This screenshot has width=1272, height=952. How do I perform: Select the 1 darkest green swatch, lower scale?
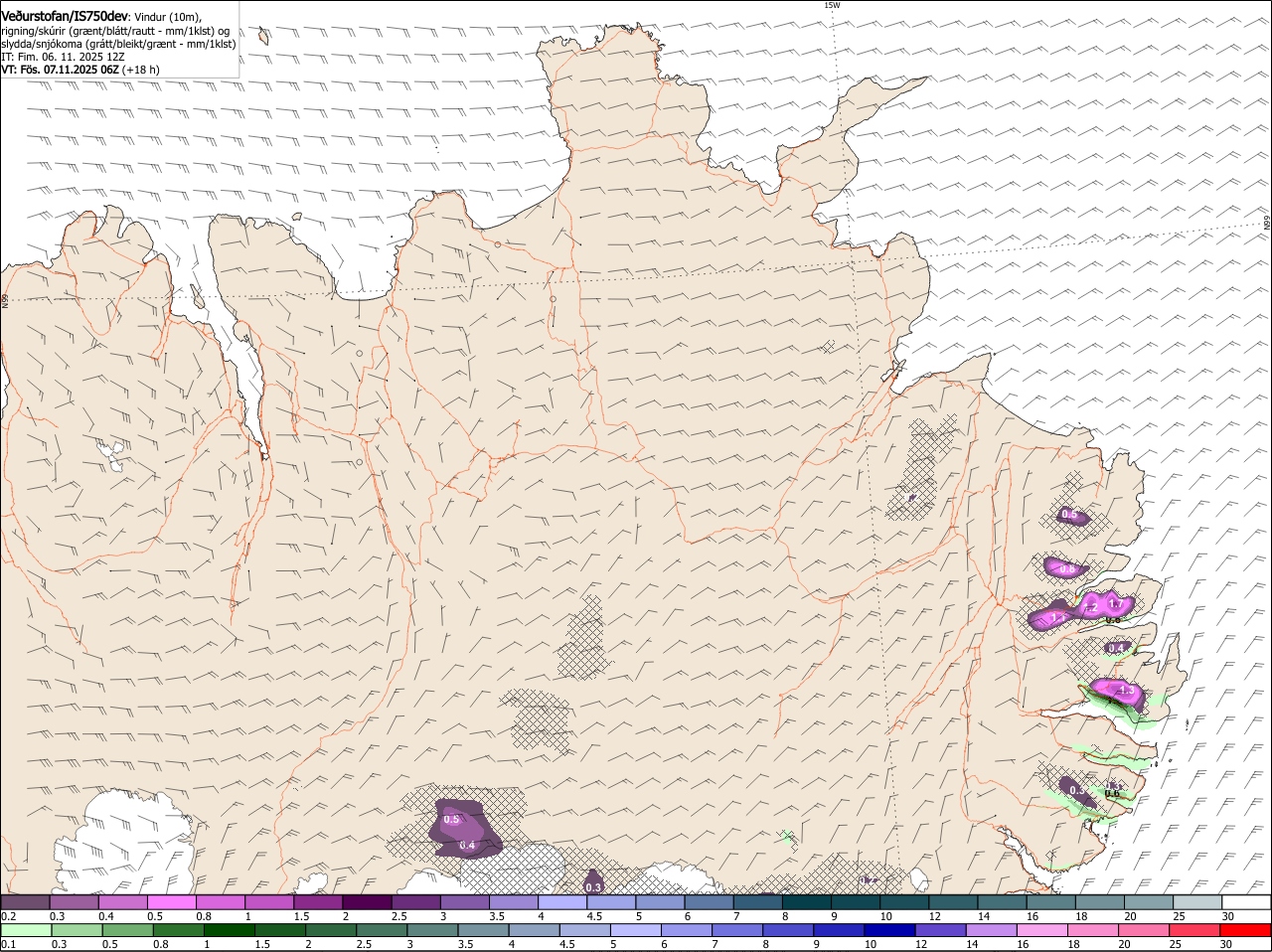click(x=230, y=930)
